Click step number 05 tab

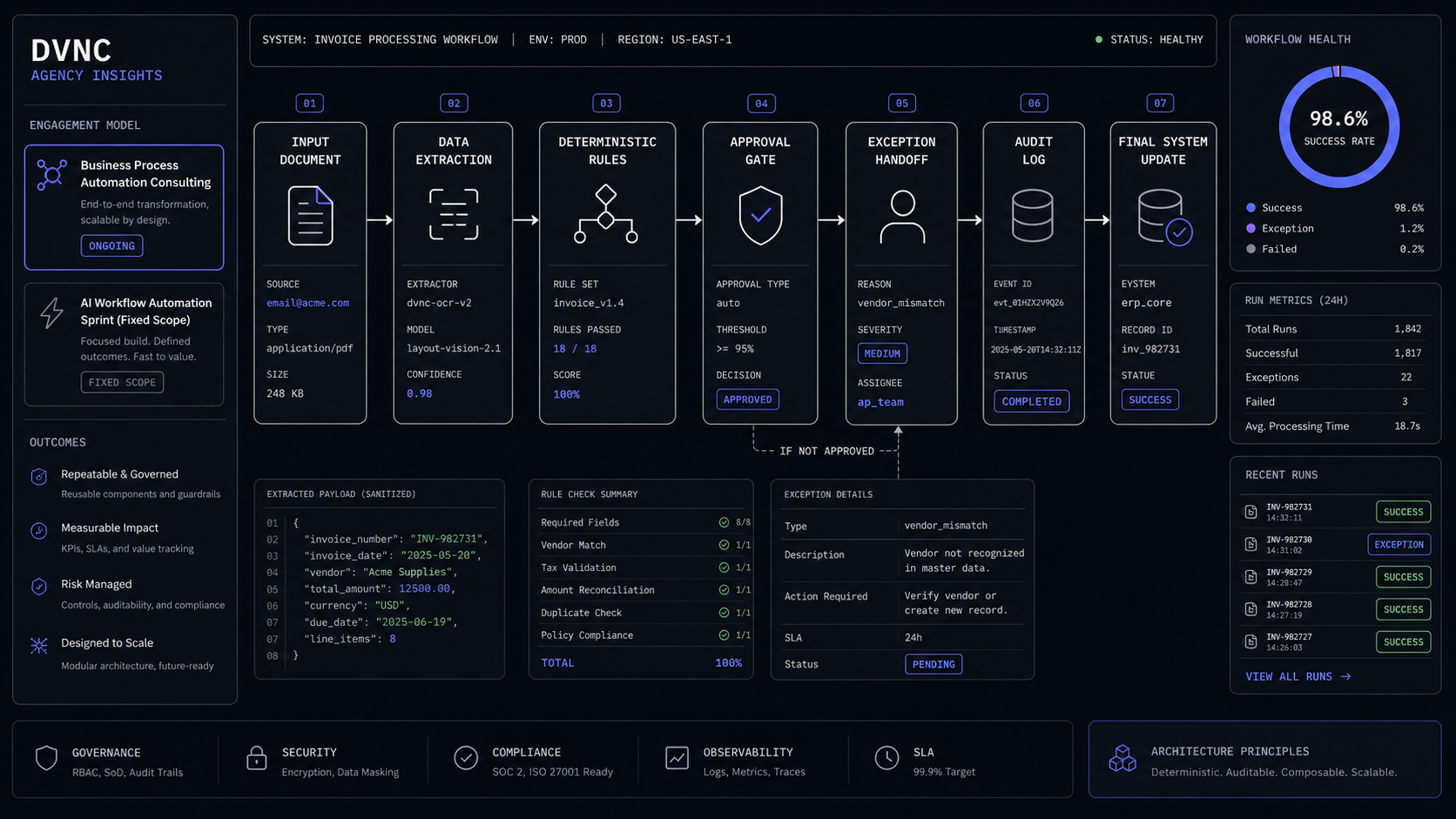click(x=902, y=103)
